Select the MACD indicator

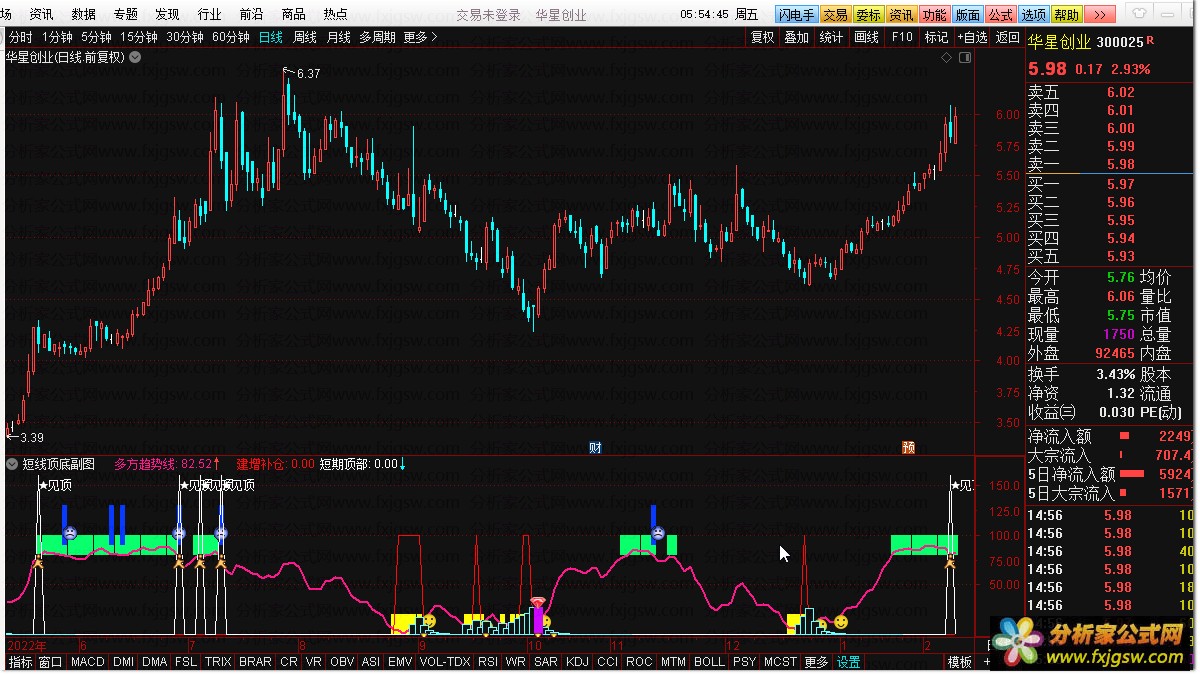coord(87,662)
